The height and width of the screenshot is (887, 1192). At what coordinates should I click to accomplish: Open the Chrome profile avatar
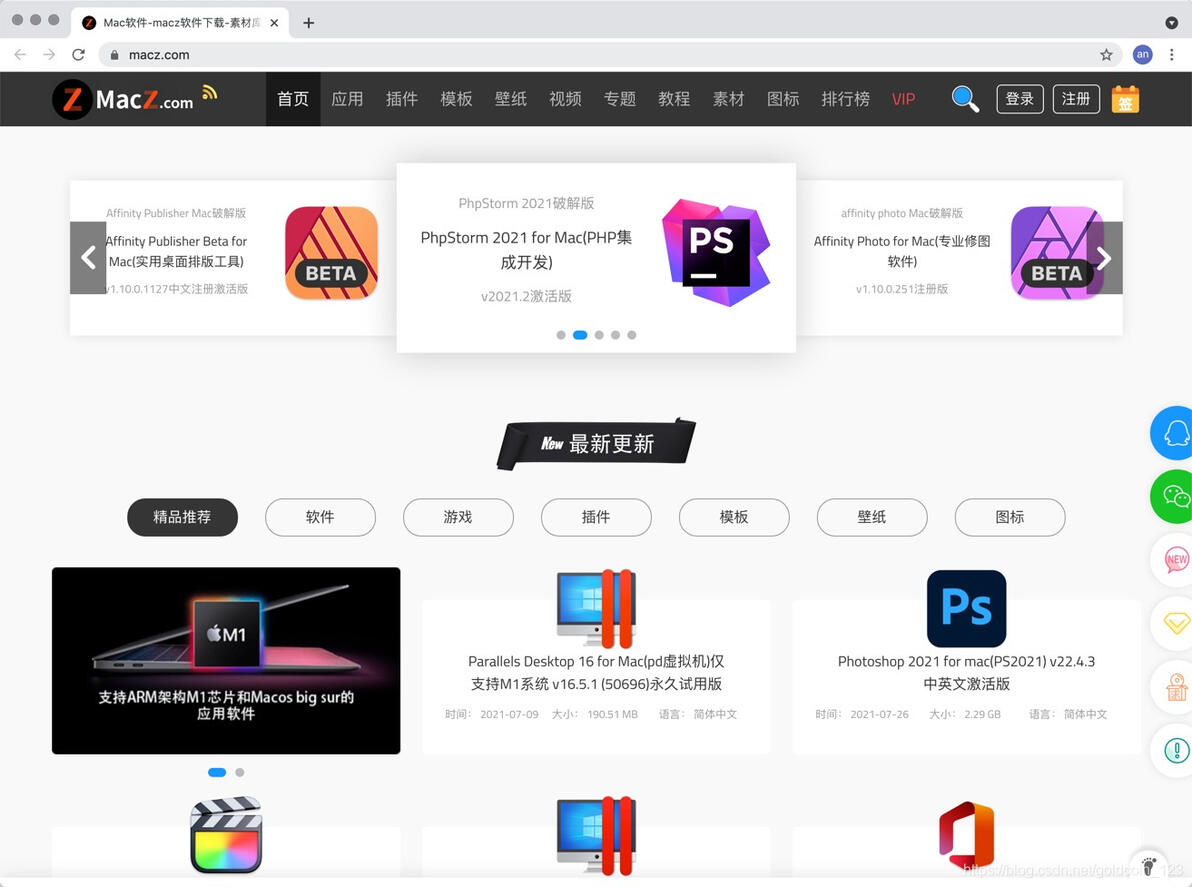point(1143,55)
